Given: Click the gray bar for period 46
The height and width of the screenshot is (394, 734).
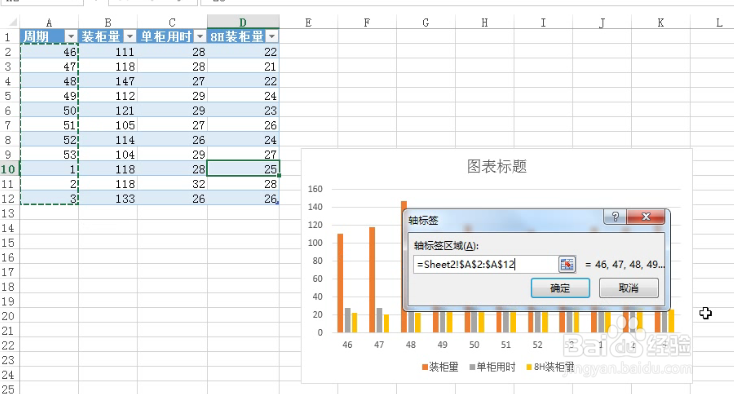Looking at the screenshot, I should pos(347,321).
